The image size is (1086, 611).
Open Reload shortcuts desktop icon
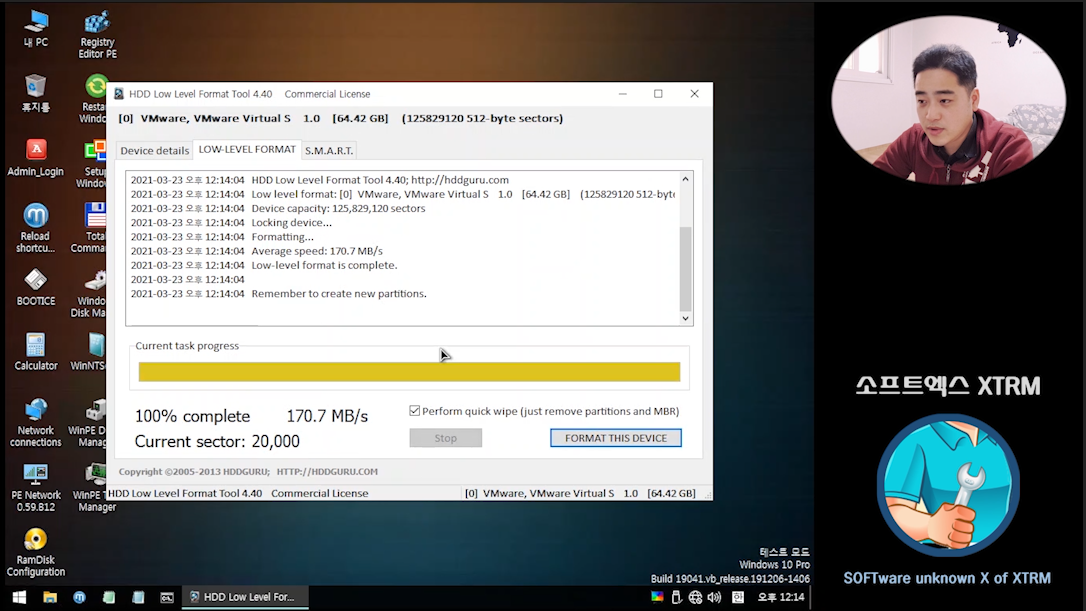pos(35,228)
